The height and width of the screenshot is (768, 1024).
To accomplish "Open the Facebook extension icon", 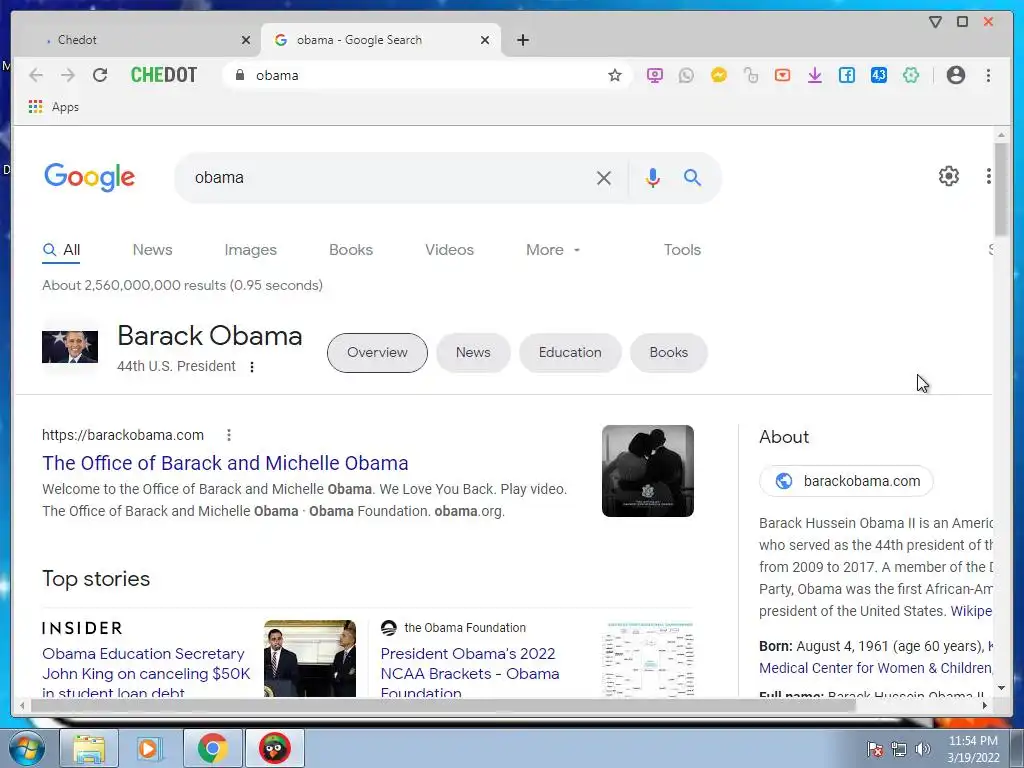I will point(846,75).
